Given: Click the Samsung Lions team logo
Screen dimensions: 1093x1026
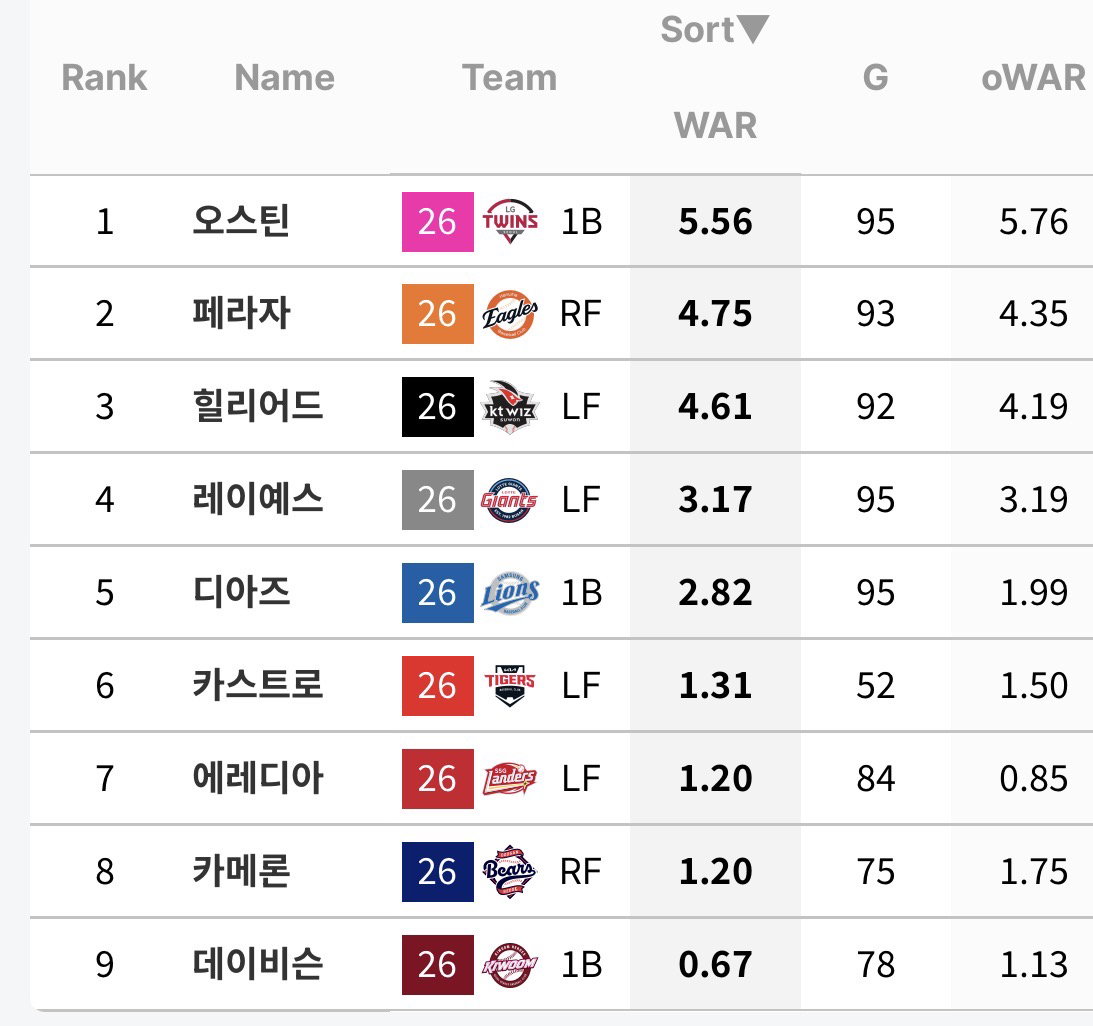Looking at the screenshot, I should coord(510,593).
